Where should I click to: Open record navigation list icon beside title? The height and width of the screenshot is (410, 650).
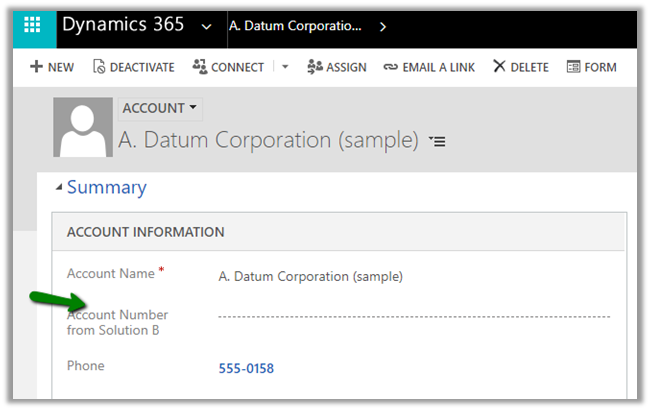tap(436, 142)
